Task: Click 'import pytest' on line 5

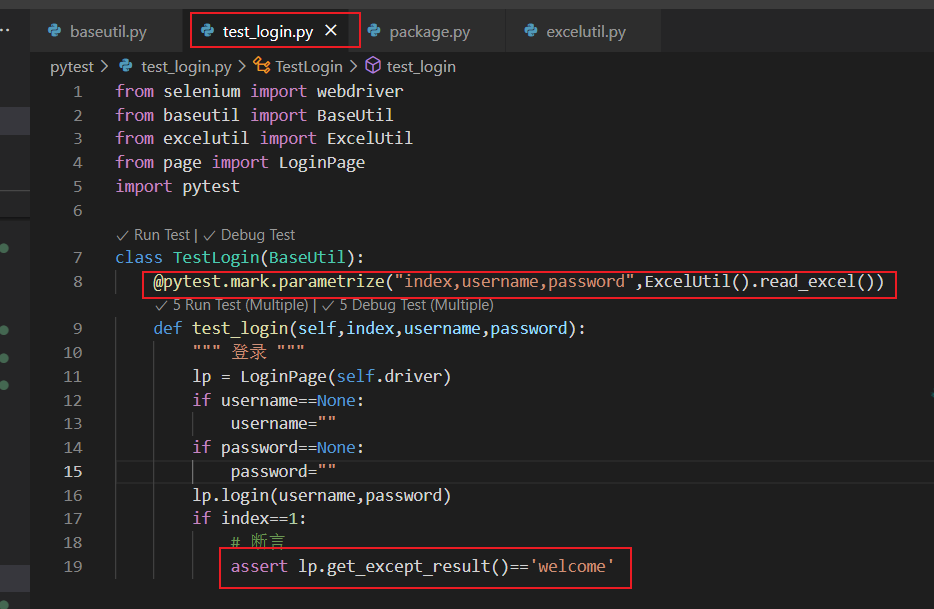Action: (x=178, y=187)
